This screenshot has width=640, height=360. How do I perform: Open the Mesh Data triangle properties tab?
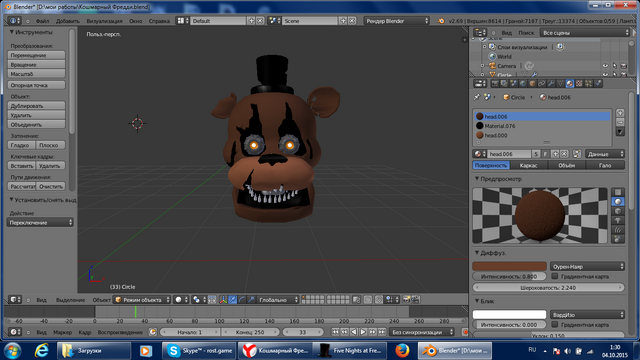click(560, 84)
